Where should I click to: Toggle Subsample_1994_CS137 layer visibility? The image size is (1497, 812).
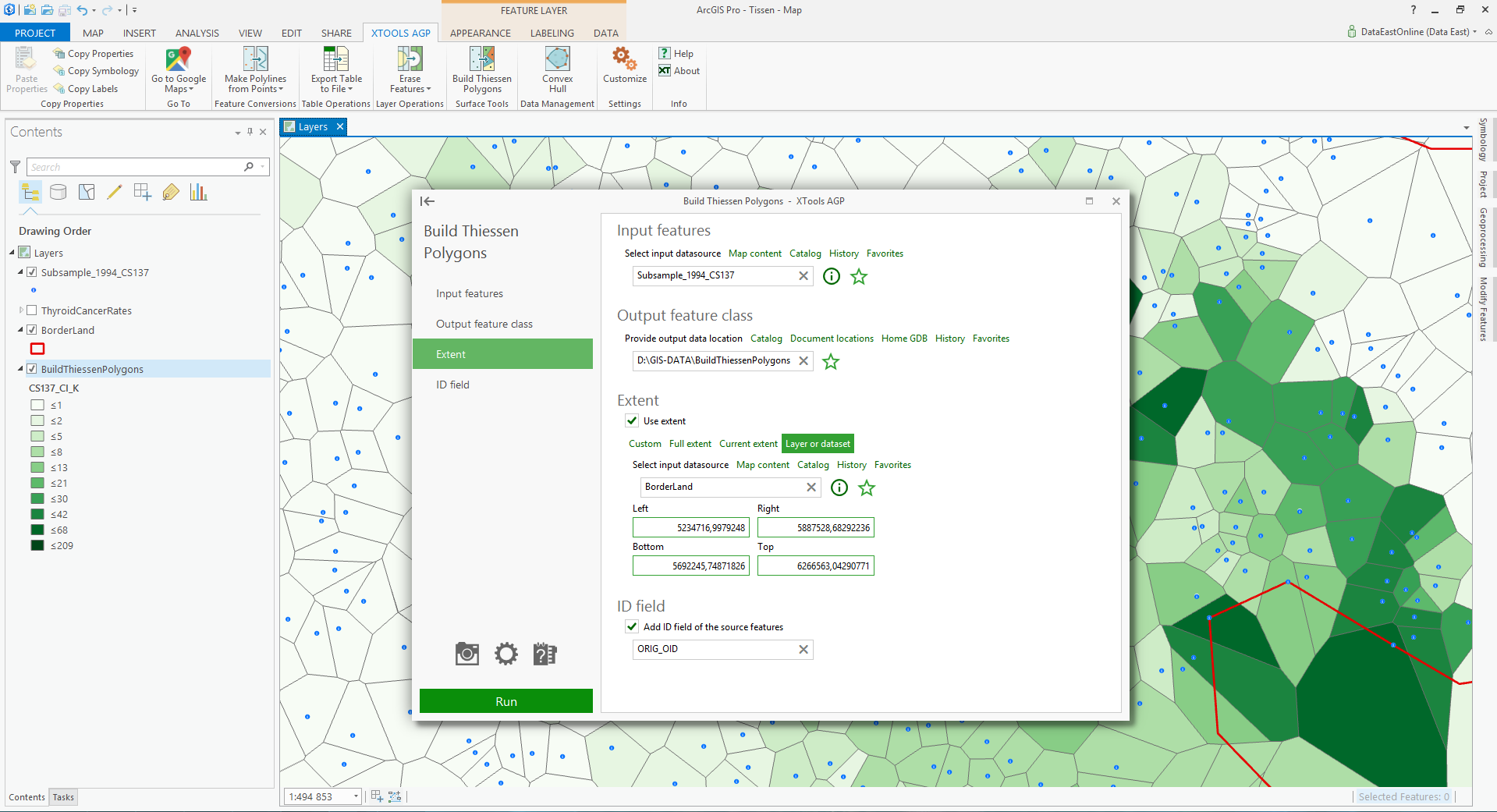click(32, 272)
